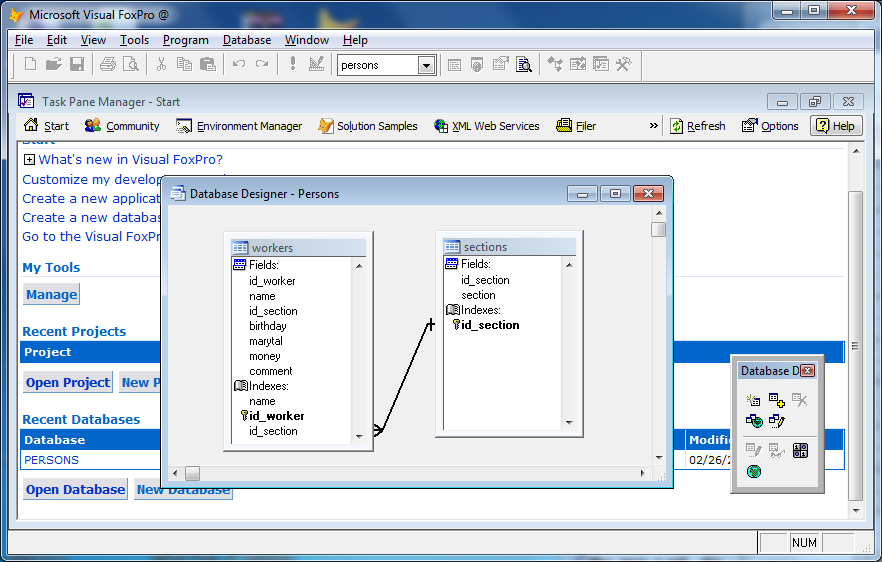
Task: Click Database Designer horizontal scrollbar thumb
Action: 192,473
